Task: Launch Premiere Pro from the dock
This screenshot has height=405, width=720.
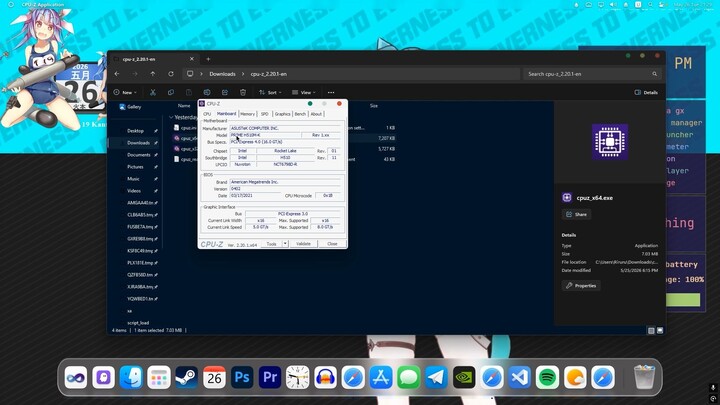Action: (x=270, y=377)
